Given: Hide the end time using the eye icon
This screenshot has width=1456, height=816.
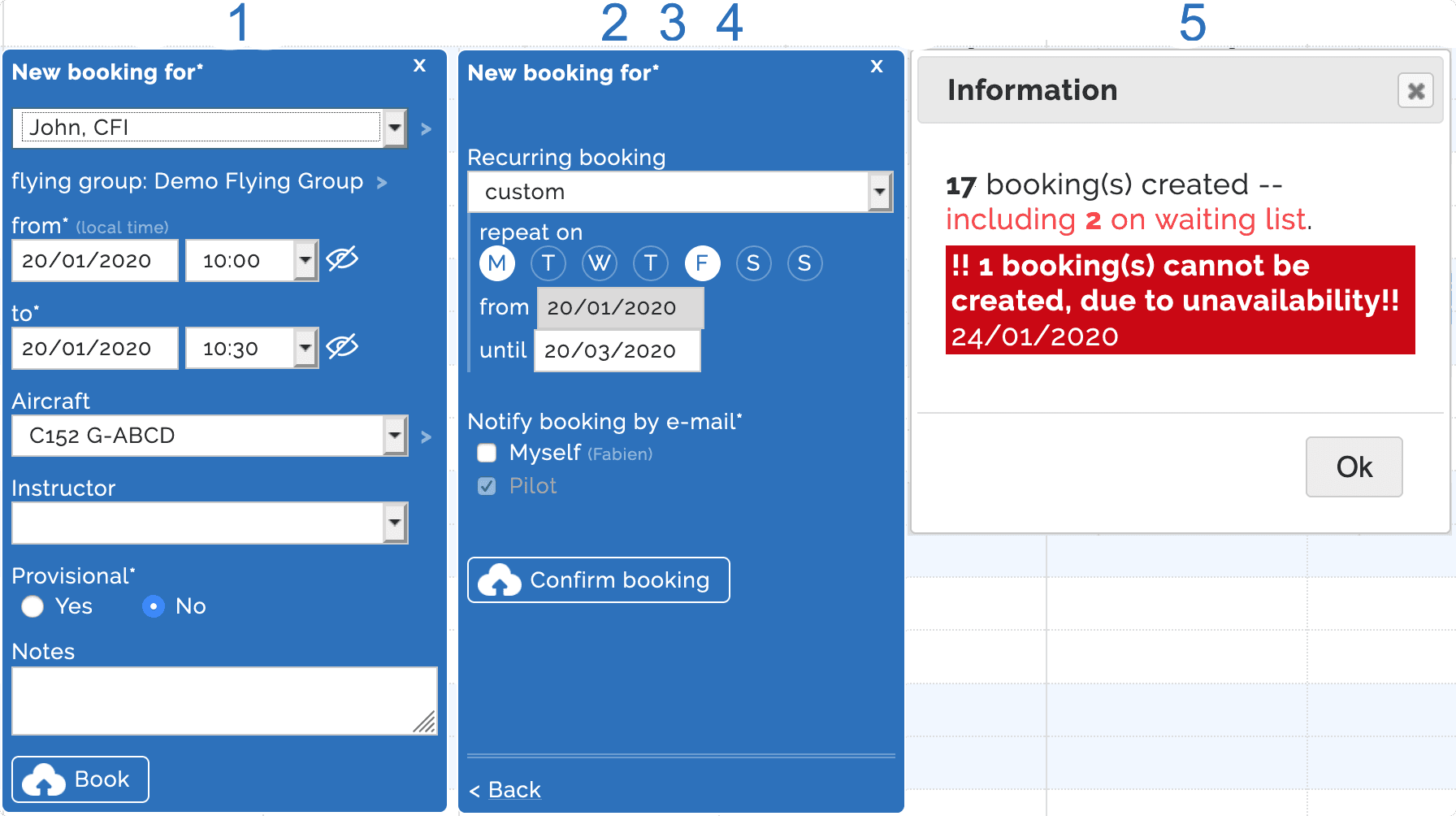Looking at the screenshot, I should (342, 347).
